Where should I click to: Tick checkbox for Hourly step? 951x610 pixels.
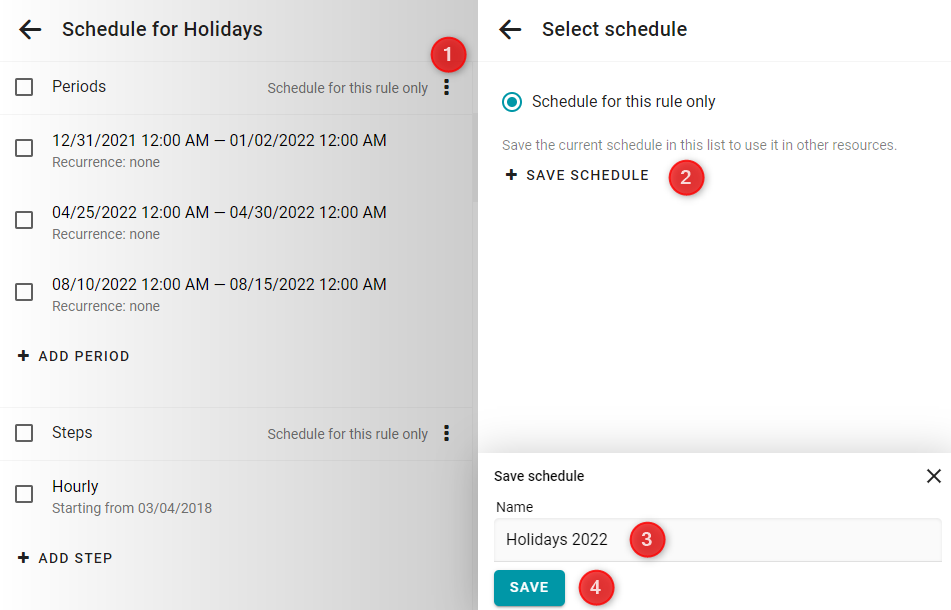(x=24, y=494)
